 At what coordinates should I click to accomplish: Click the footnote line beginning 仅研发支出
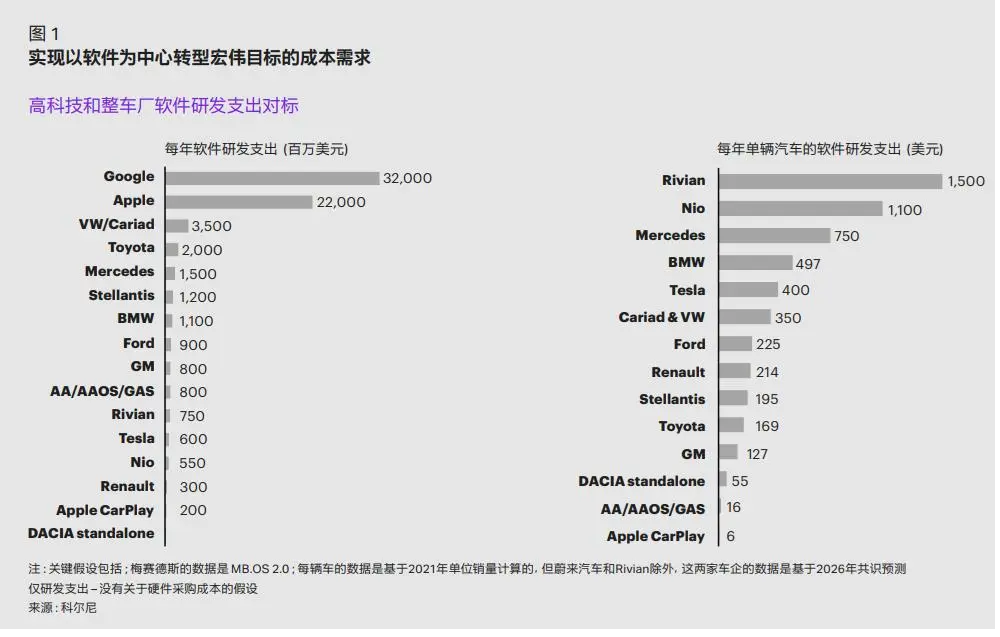143,589
